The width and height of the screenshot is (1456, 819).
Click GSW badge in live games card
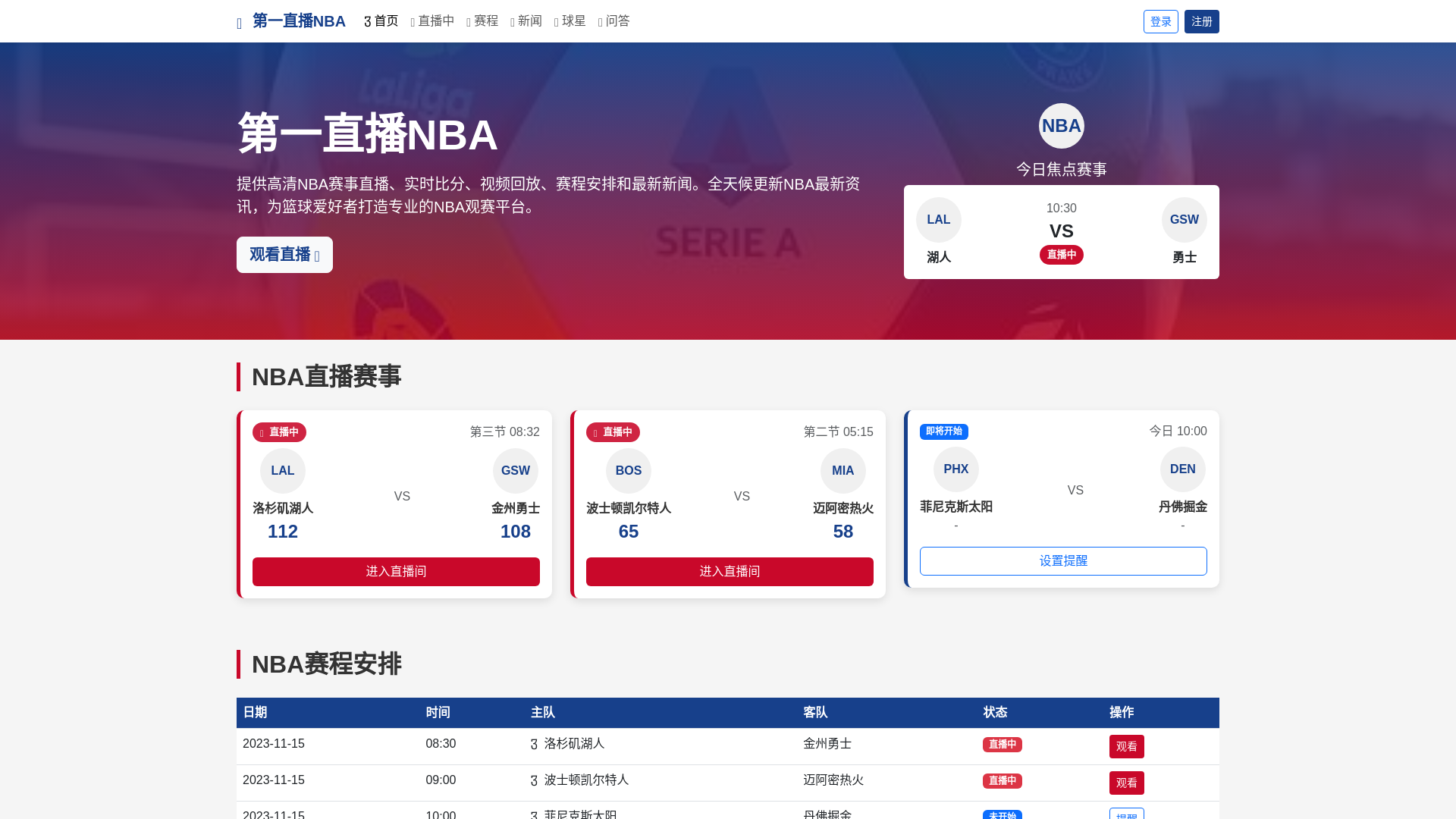pos(516,471)
